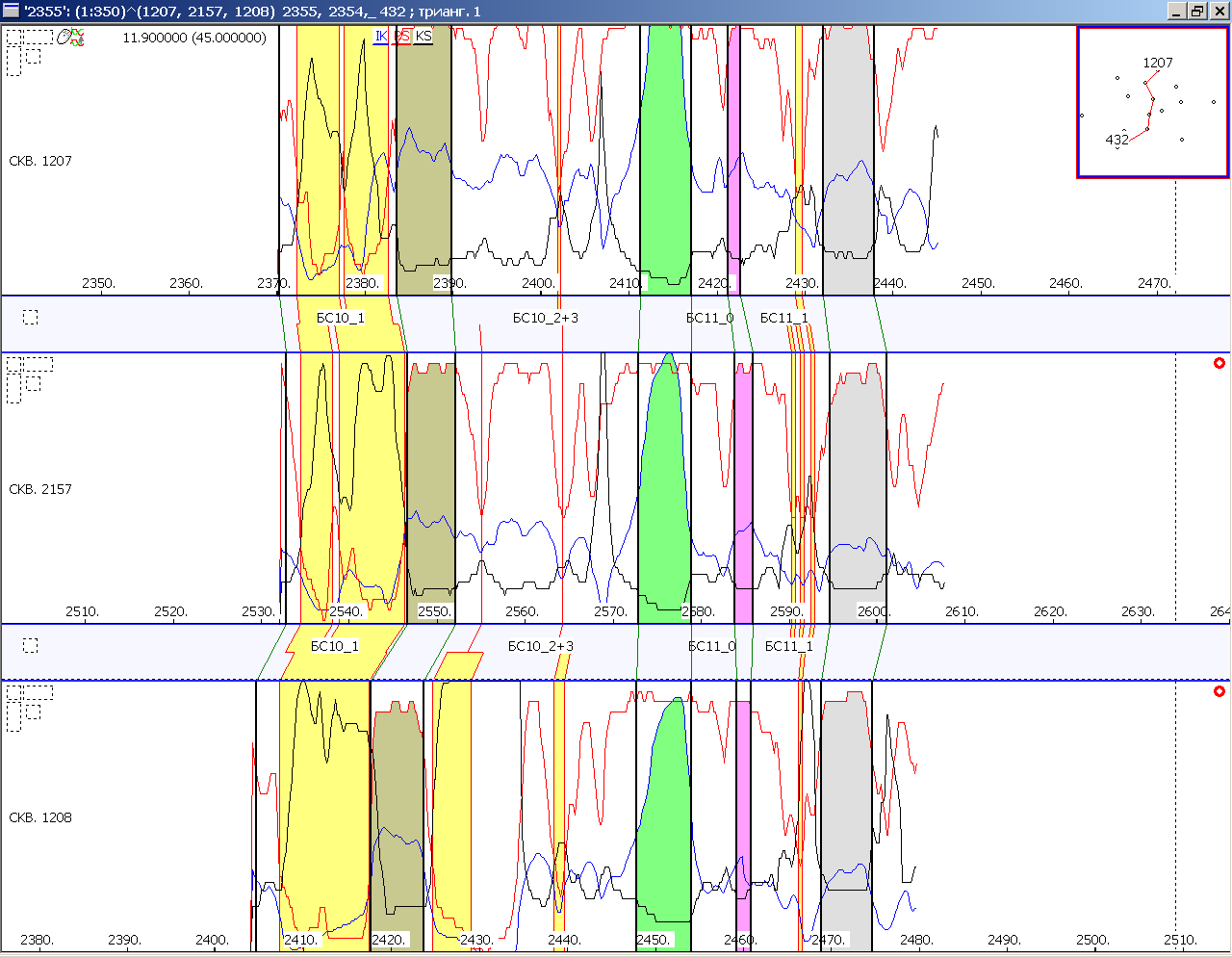The height and width of the screenshot is (958, 1232).
Task: Click depth mark 2360. on well 1207
Action: 186,283
